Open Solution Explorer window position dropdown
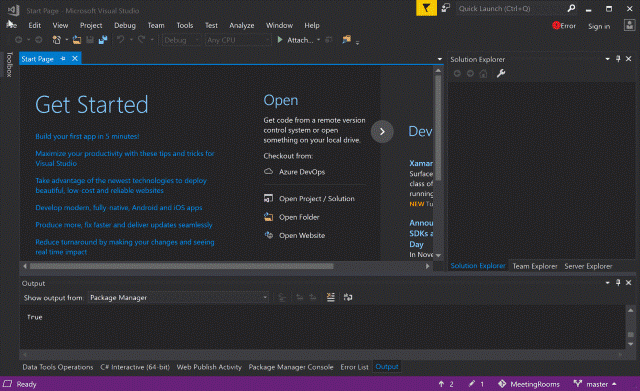Screen dimensions: 640x391 click(607, 59)
